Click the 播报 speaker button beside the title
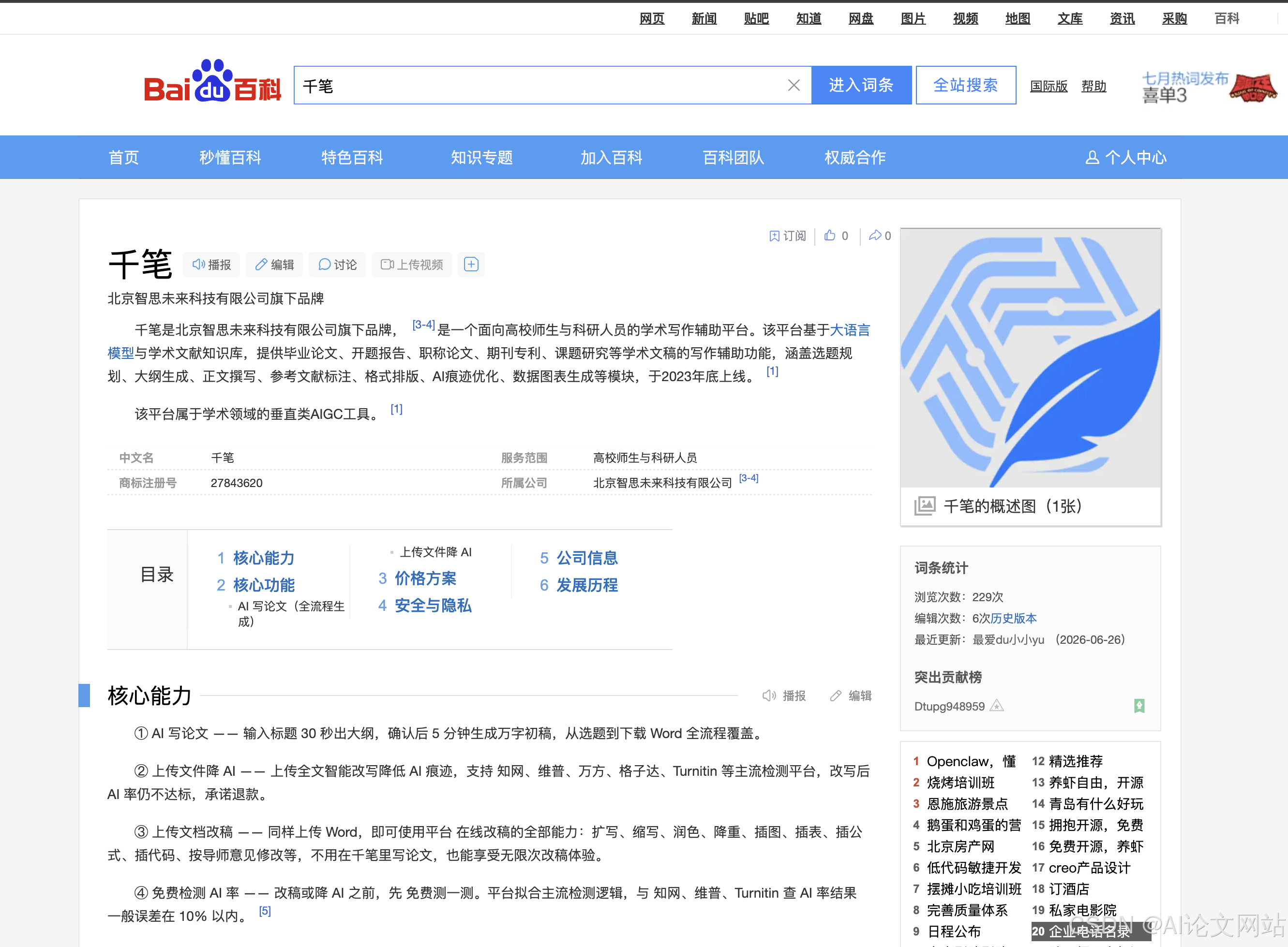The height and width of the screenshot is (947, 1288). click(x=211, y=264)
